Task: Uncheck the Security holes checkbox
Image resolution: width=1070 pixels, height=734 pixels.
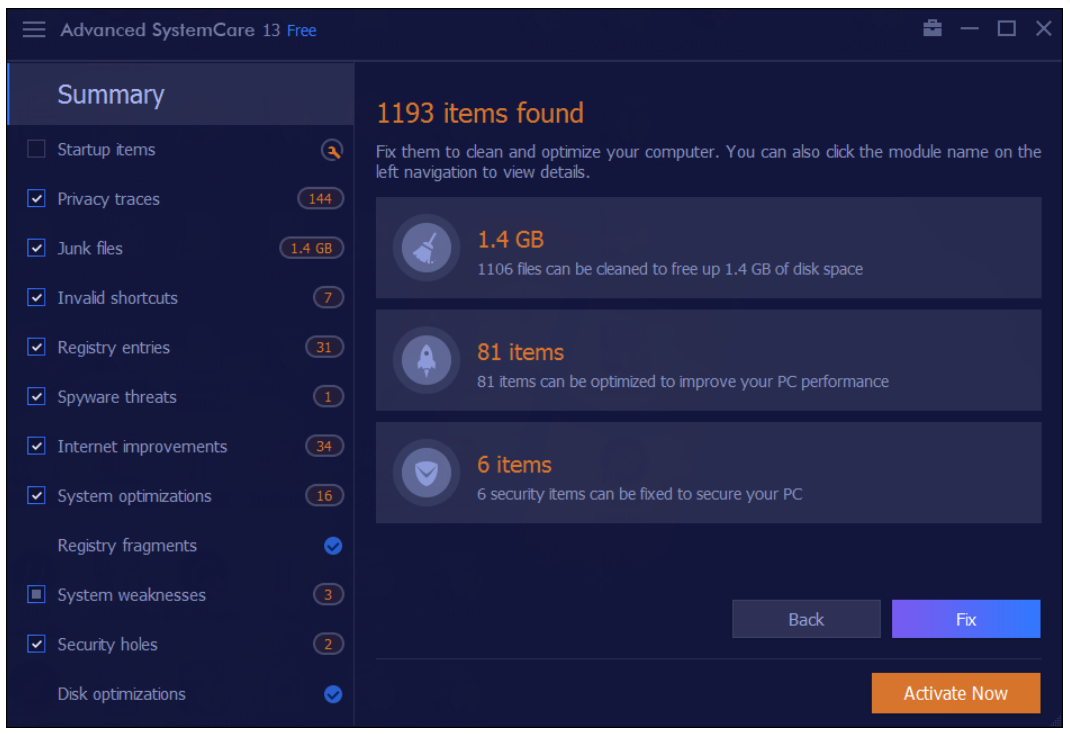Action: tap(36, 644)
